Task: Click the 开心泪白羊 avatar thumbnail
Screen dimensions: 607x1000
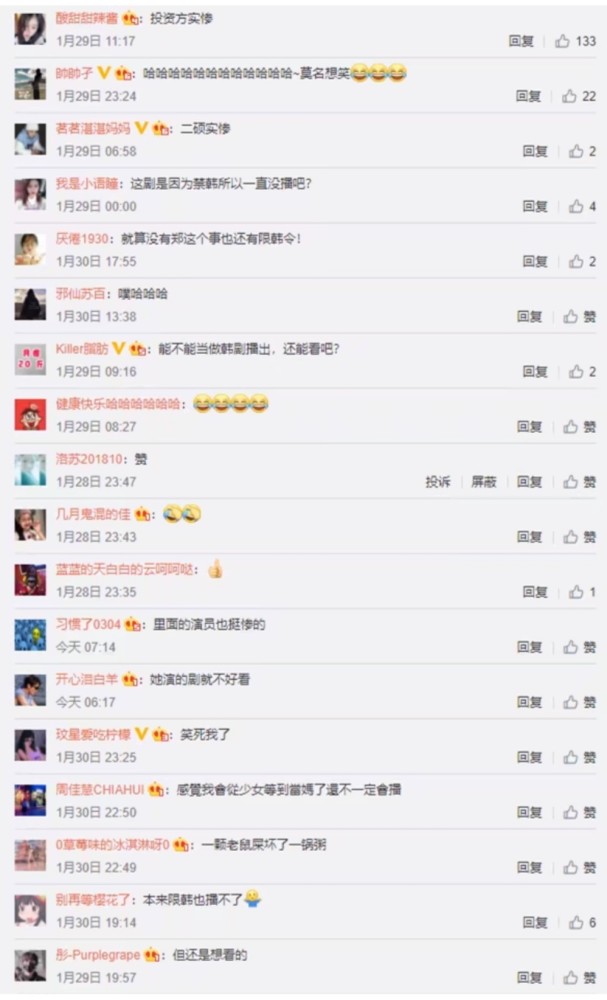Action: [x=31, y=691]
